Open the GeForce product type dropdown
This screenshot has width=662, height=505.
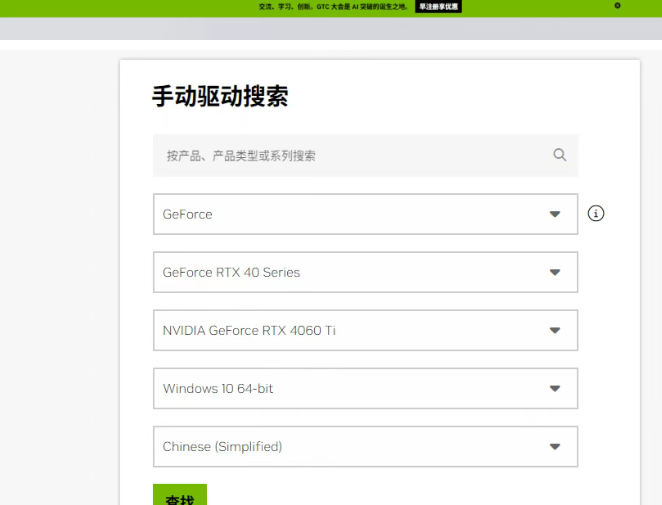point(350,214)
